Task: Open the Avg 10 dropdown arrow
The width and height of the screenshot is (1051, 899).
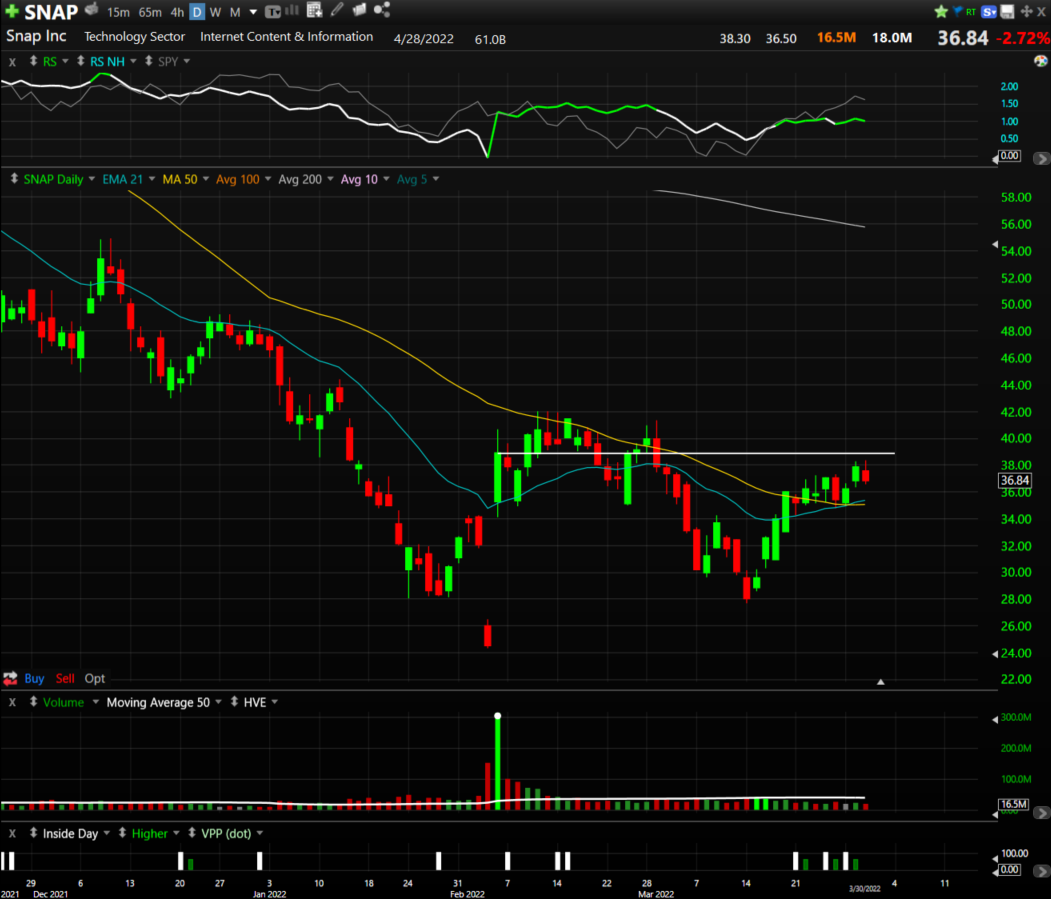Action: 386,179
